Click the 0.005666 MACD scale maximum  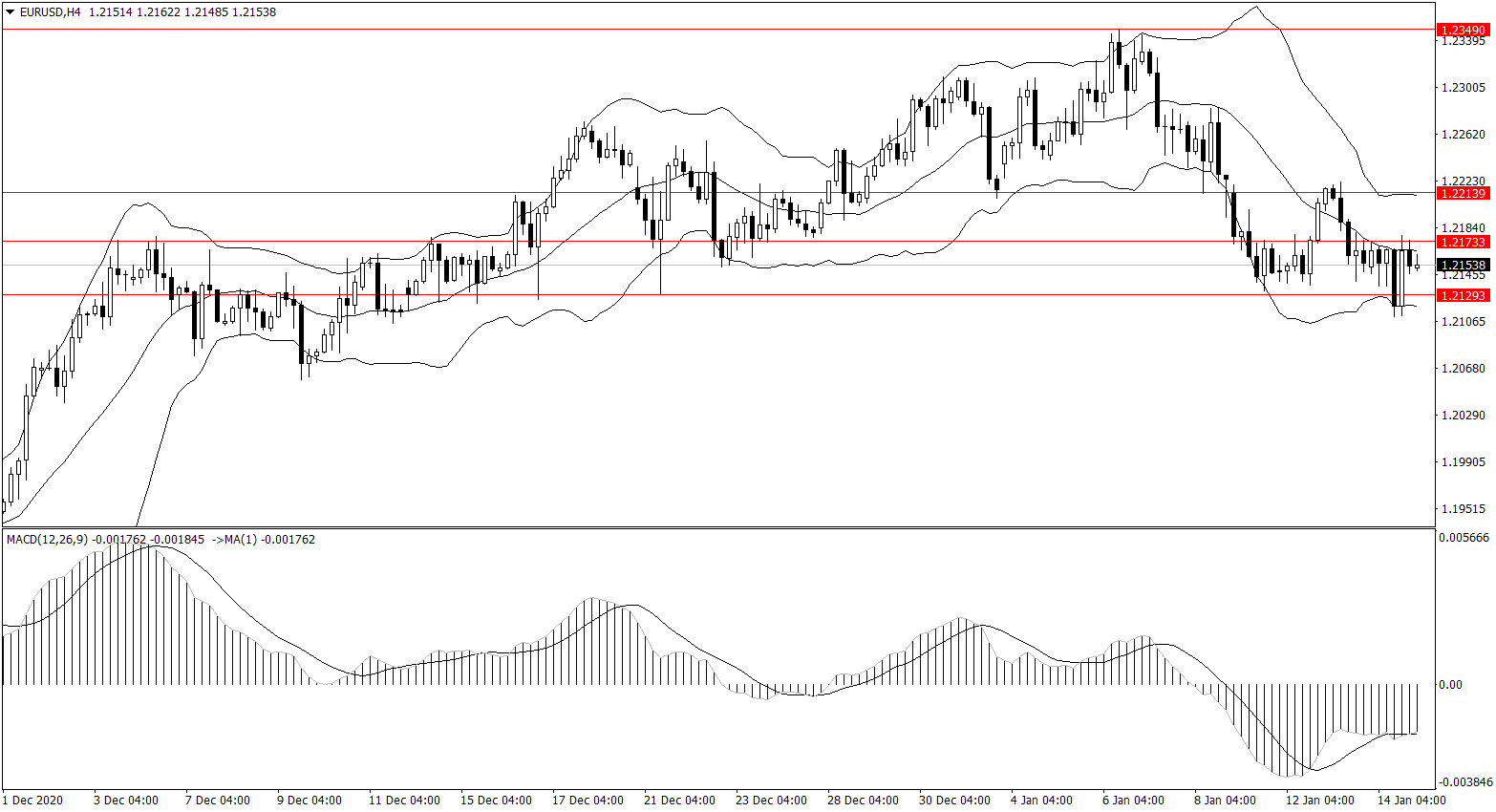click(1464, 538)
